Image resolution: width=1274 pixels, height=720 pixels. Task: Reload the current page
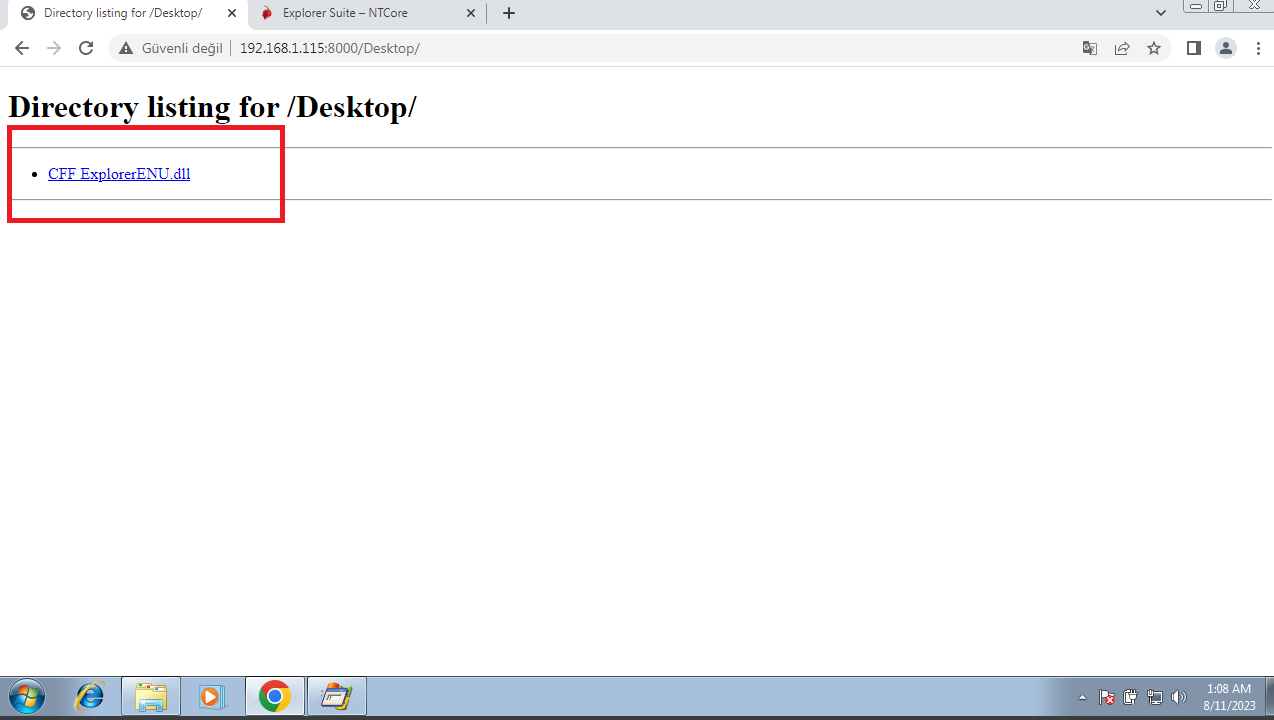coord(86,48)
